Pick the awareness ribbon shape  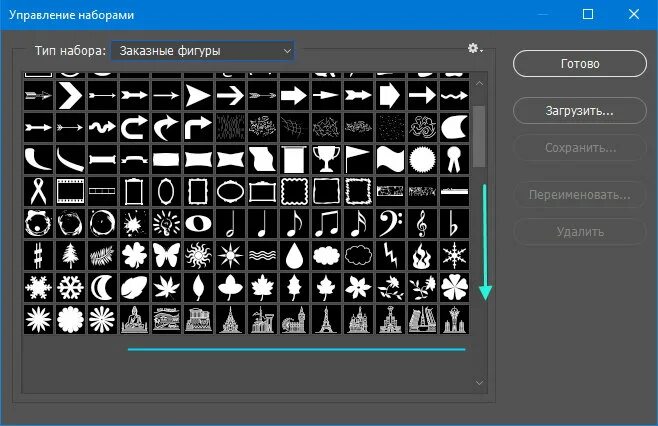[38, 191]
